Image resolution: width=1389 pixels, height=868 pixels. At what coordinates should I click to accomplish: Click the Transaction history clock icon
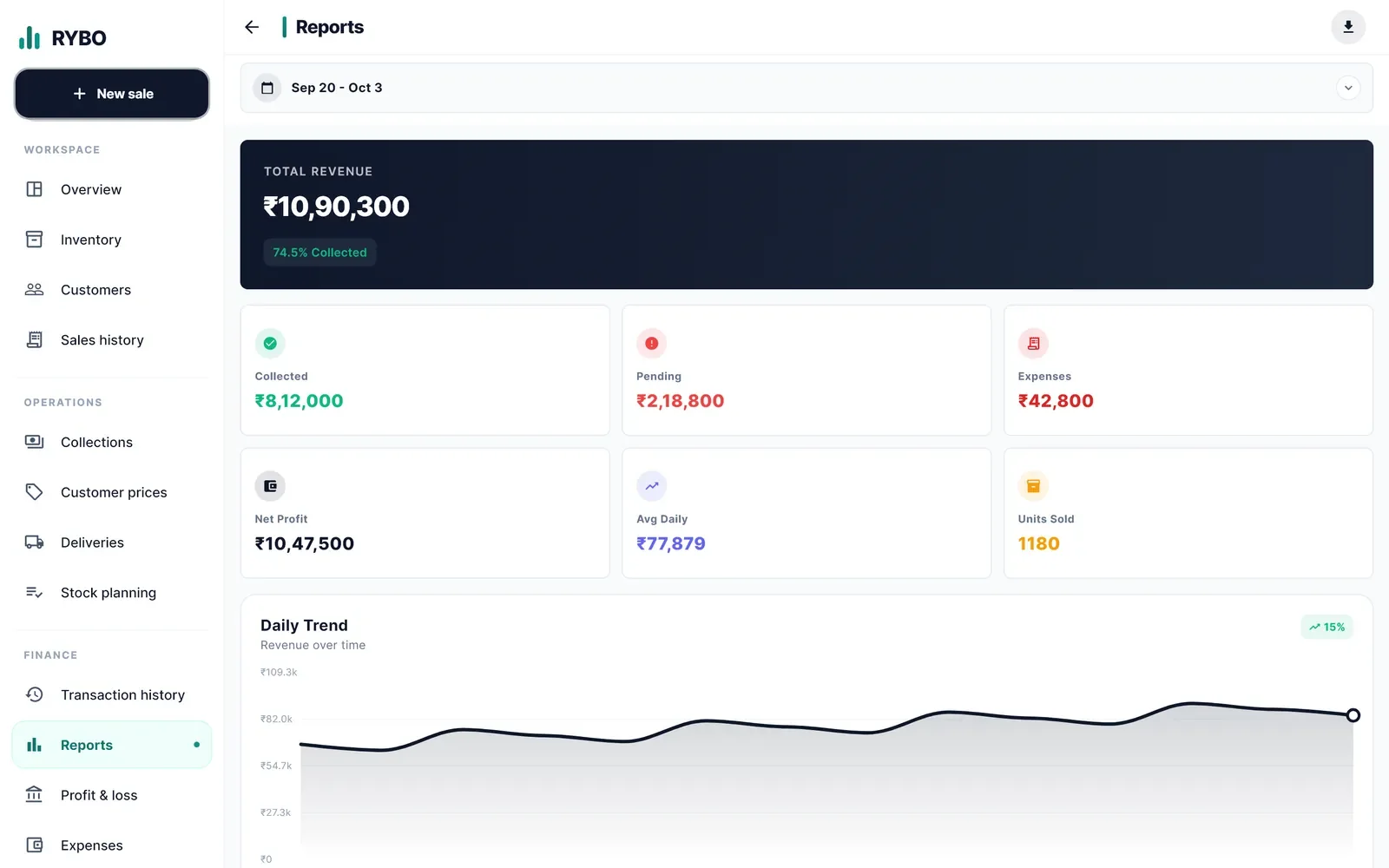[x=34, y=694]
